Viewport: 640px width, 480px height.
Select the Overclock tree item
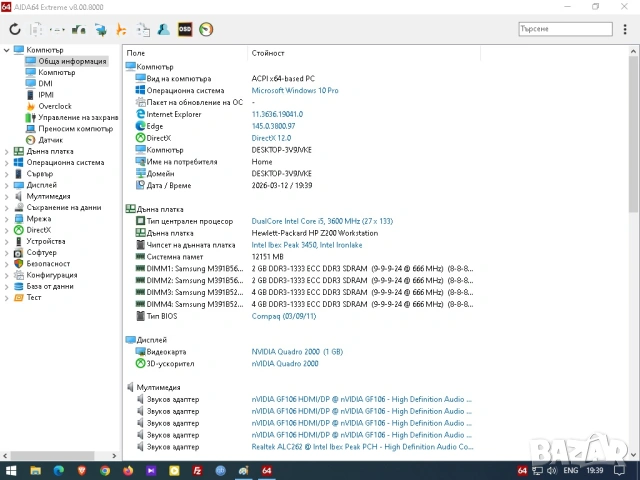coord(55,106)
